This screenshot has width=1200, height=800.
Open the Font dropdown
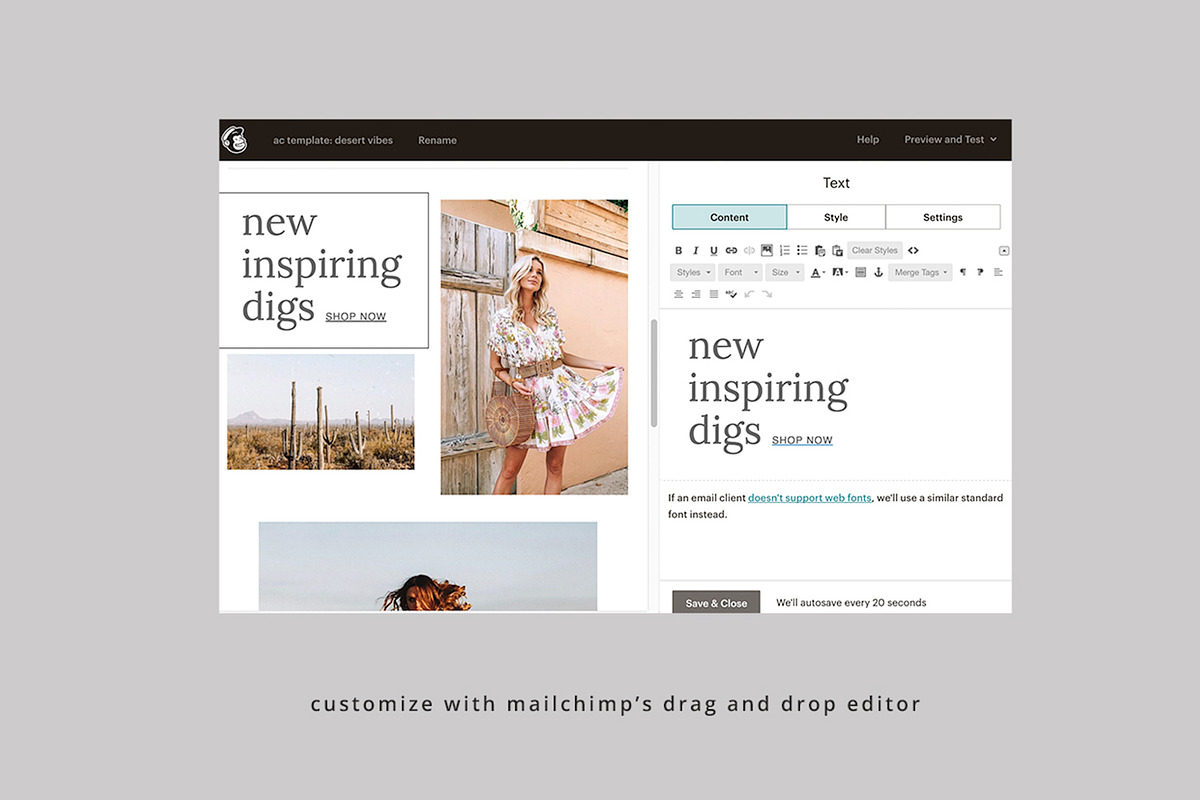[740, 272]
